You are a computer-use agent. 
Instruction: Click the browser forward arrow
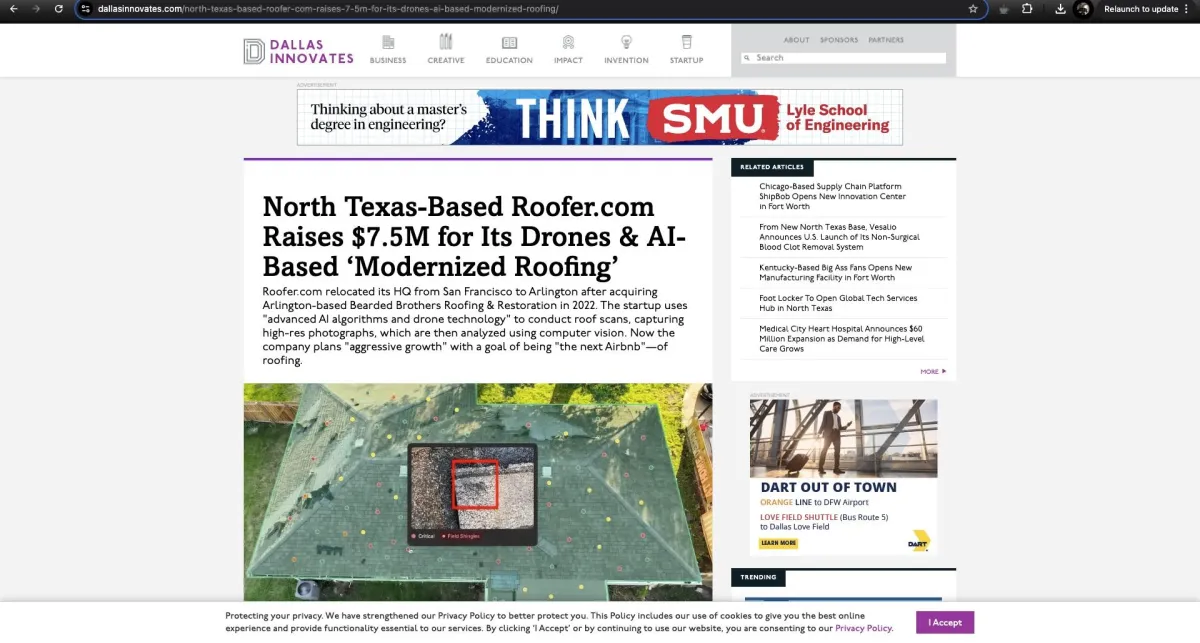37,9
